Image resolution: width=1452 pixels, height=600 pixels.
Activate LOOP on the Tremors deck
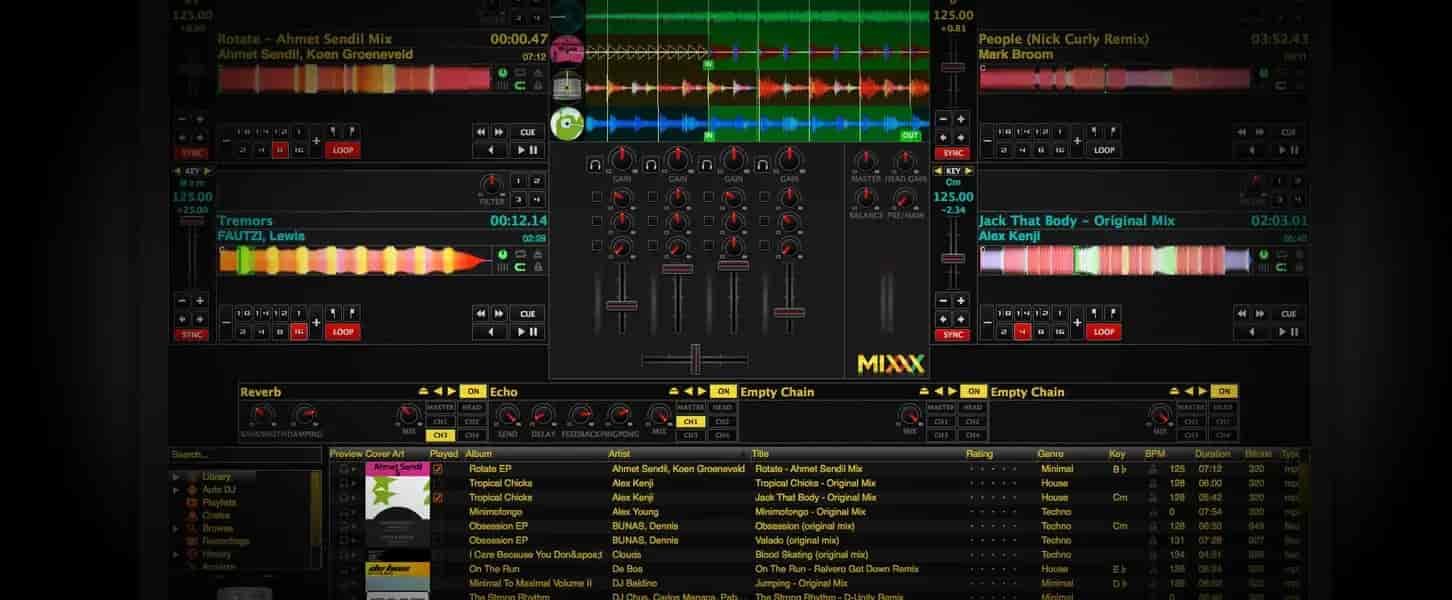[x=340, y=331]
